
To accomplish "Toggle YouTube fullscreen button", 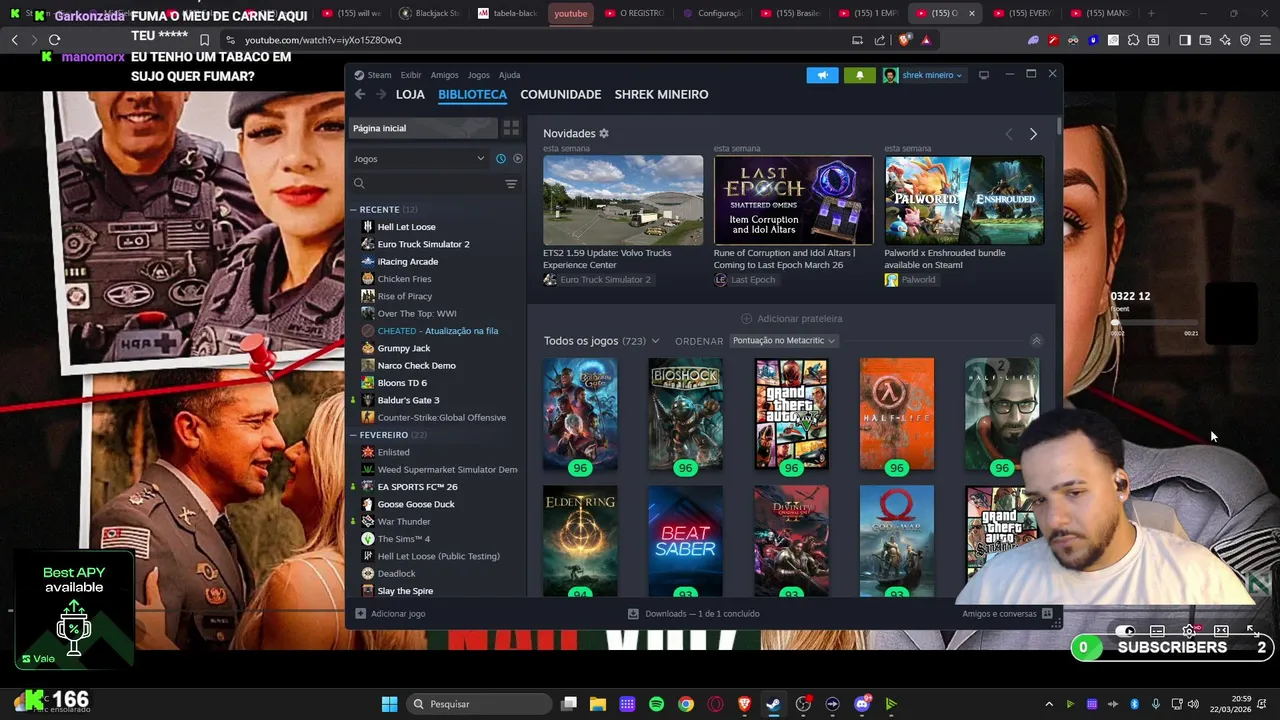I will click(1252, 631).
